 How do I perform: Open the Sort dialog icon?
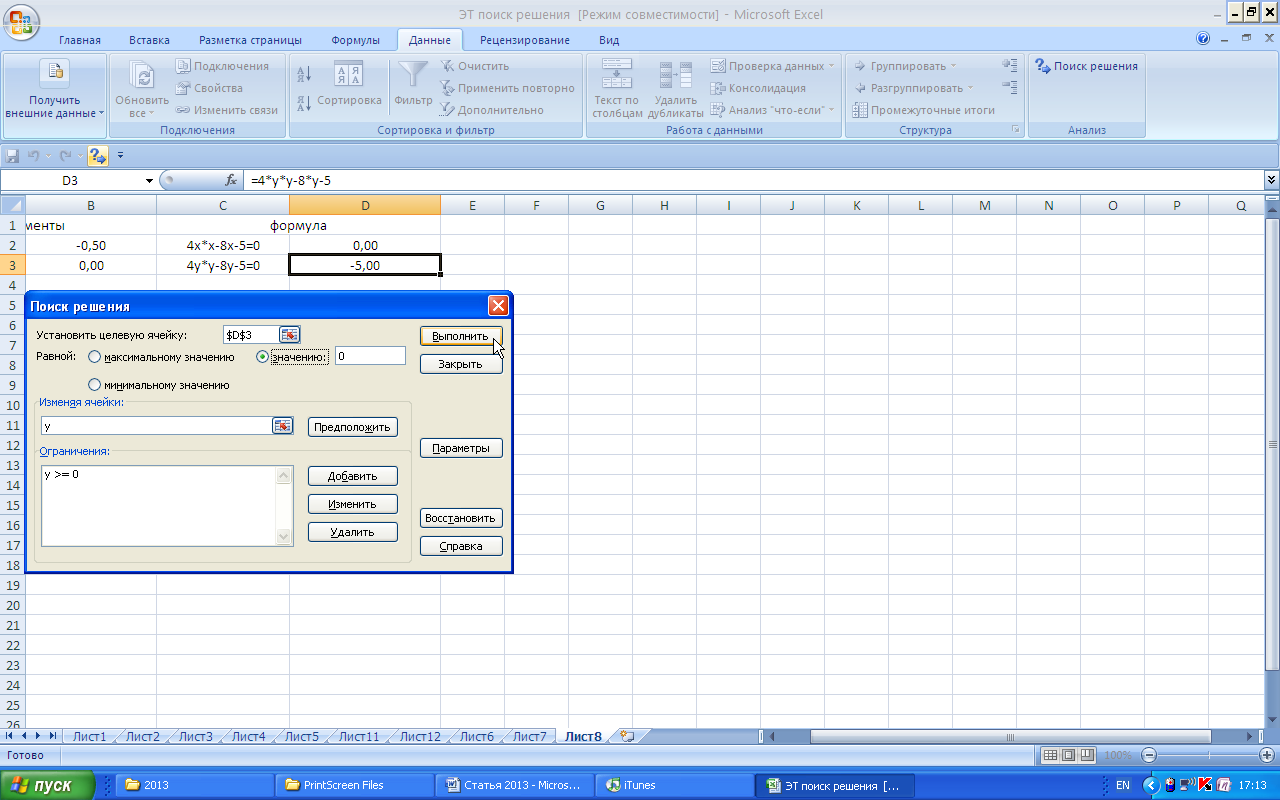pos(348,76)
